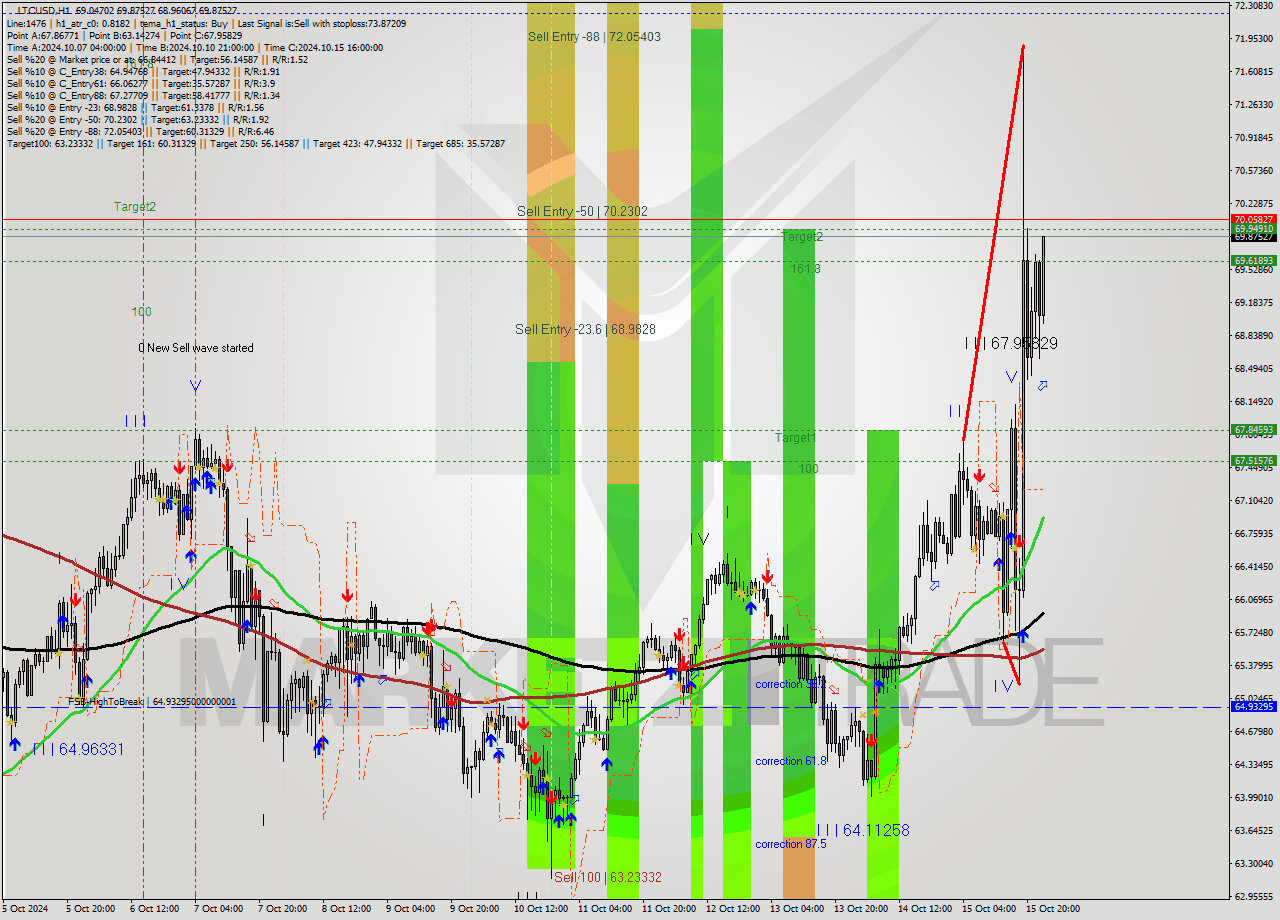Click the green 'Target2' label near the 6 Oct dashed line
Screen dimensions: 1280x920
[135, 207]
